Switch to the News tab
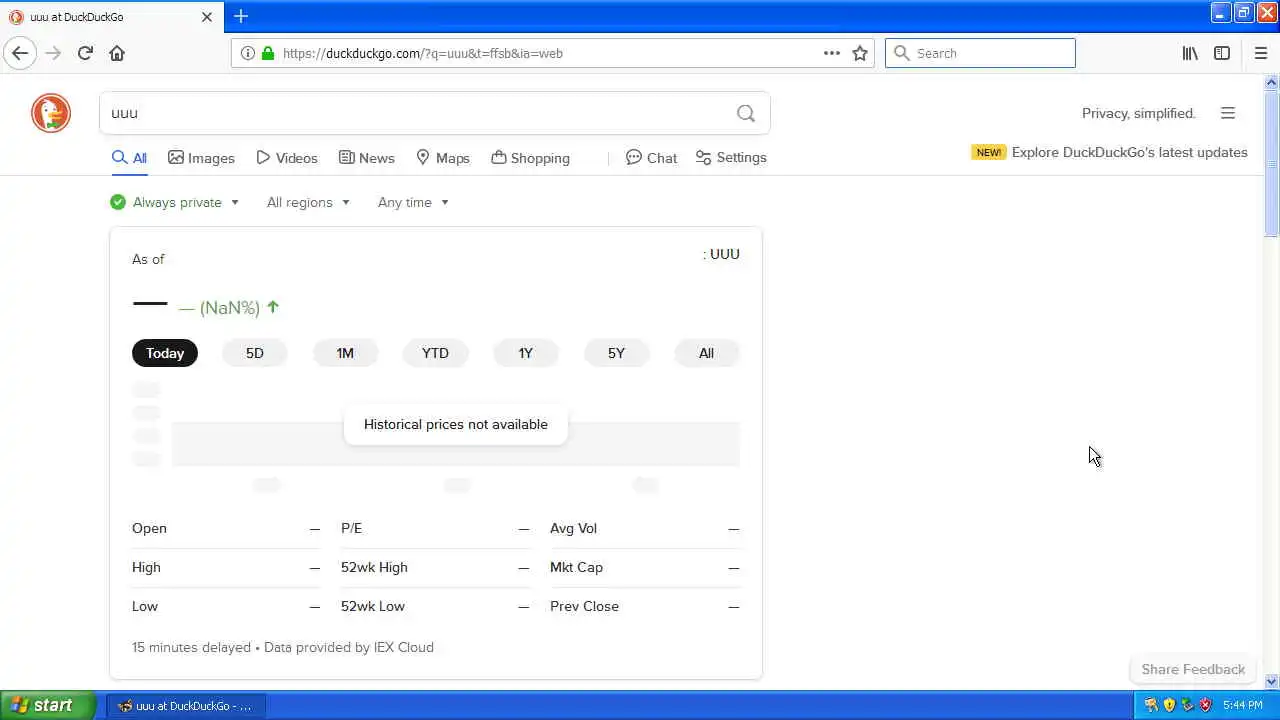The height and width of the screenshot is (720, 1280). click(x=366, y=158)
